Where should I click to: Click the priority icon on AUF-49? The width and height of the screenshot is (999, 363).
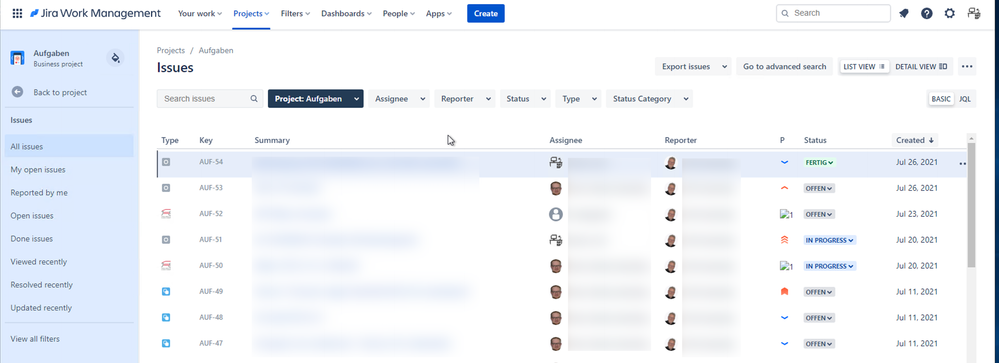pos(784,292)
